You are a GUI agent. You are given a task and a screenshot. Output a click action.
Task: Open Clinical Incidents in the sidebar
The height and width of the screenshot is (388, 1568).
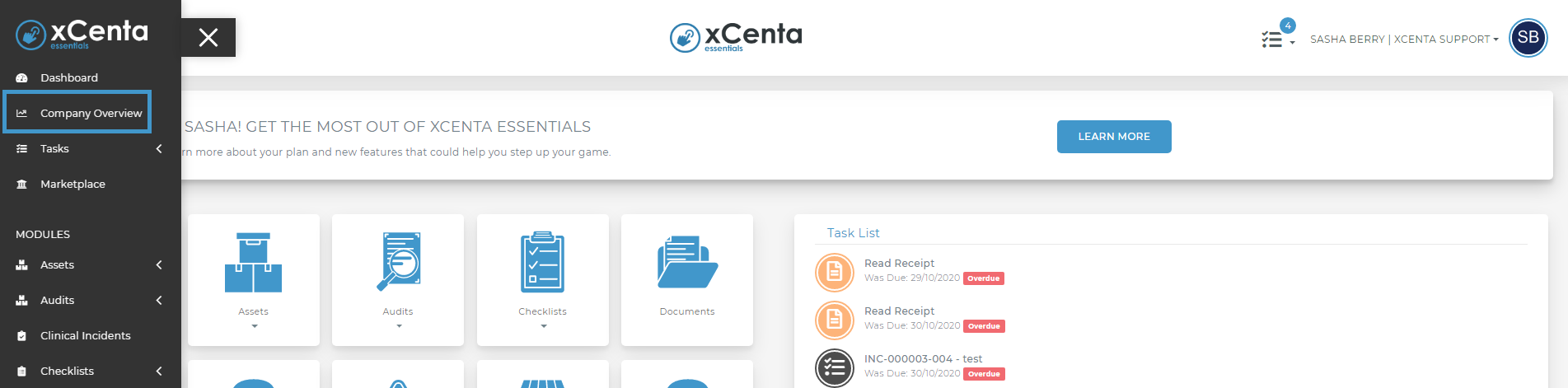point(85,335)
